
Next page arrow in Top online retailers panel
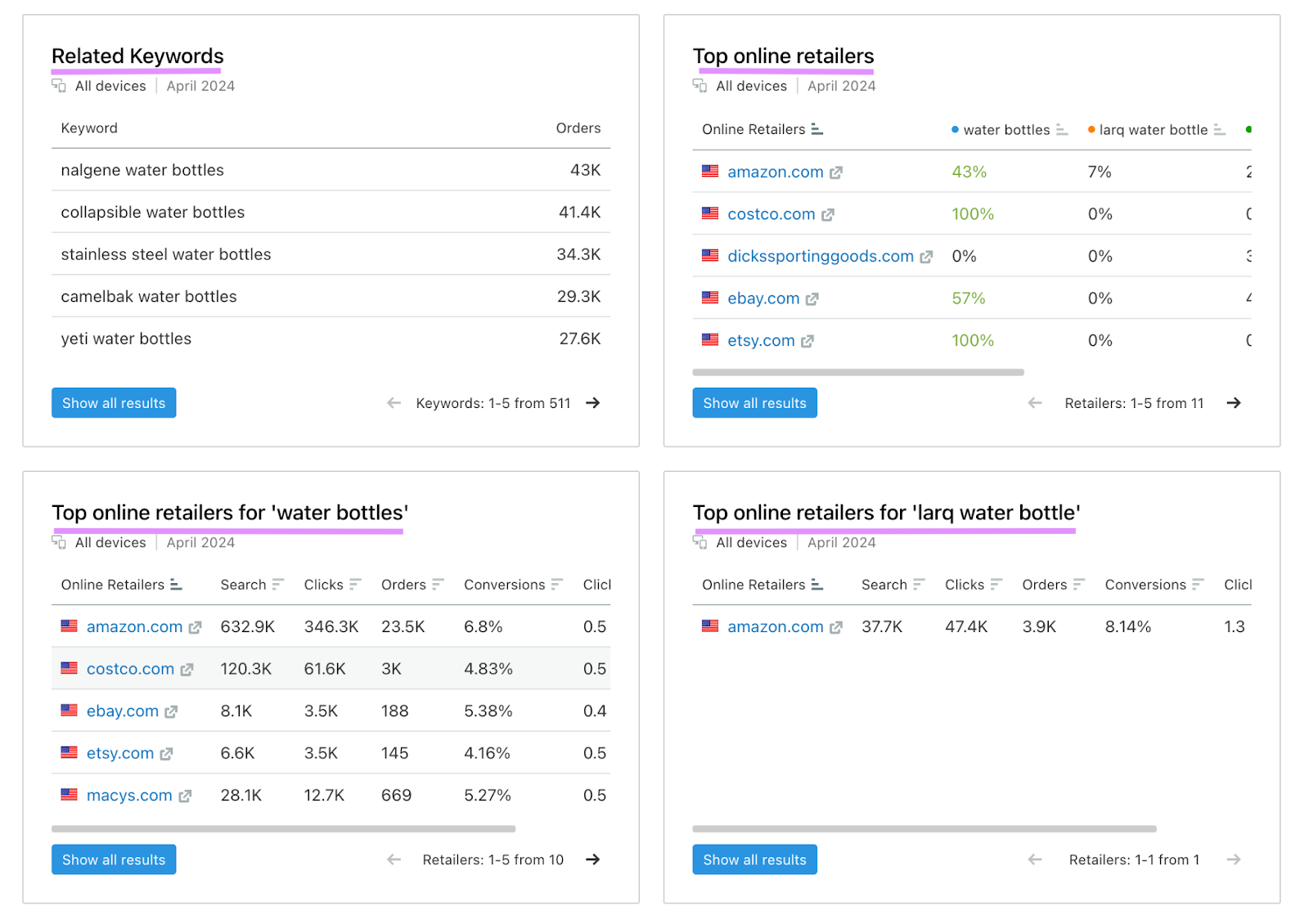coord(1234,403)
